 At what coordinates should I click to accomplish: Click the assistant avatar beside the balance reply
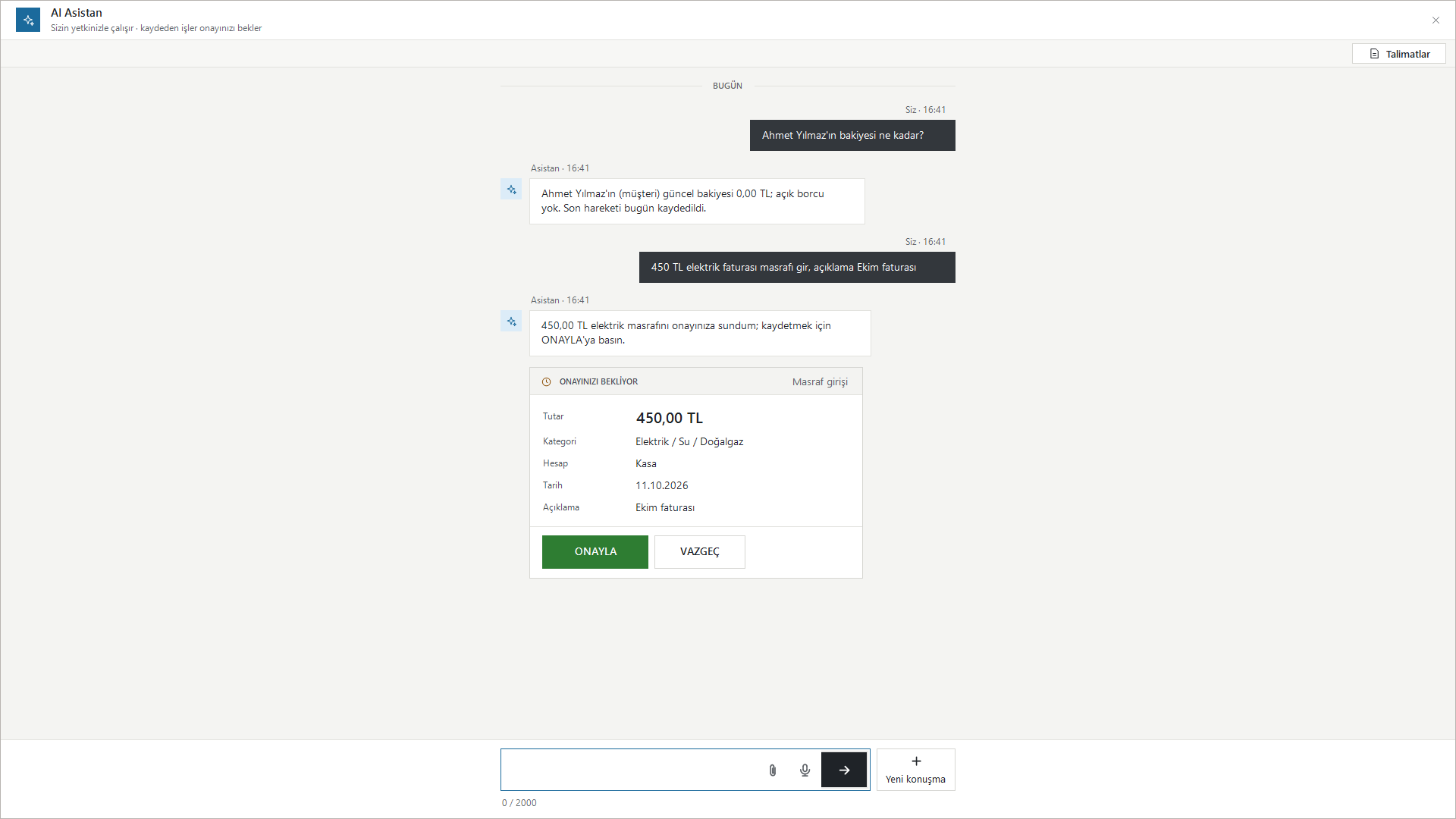pyautogui.click(x=511, y=190)
